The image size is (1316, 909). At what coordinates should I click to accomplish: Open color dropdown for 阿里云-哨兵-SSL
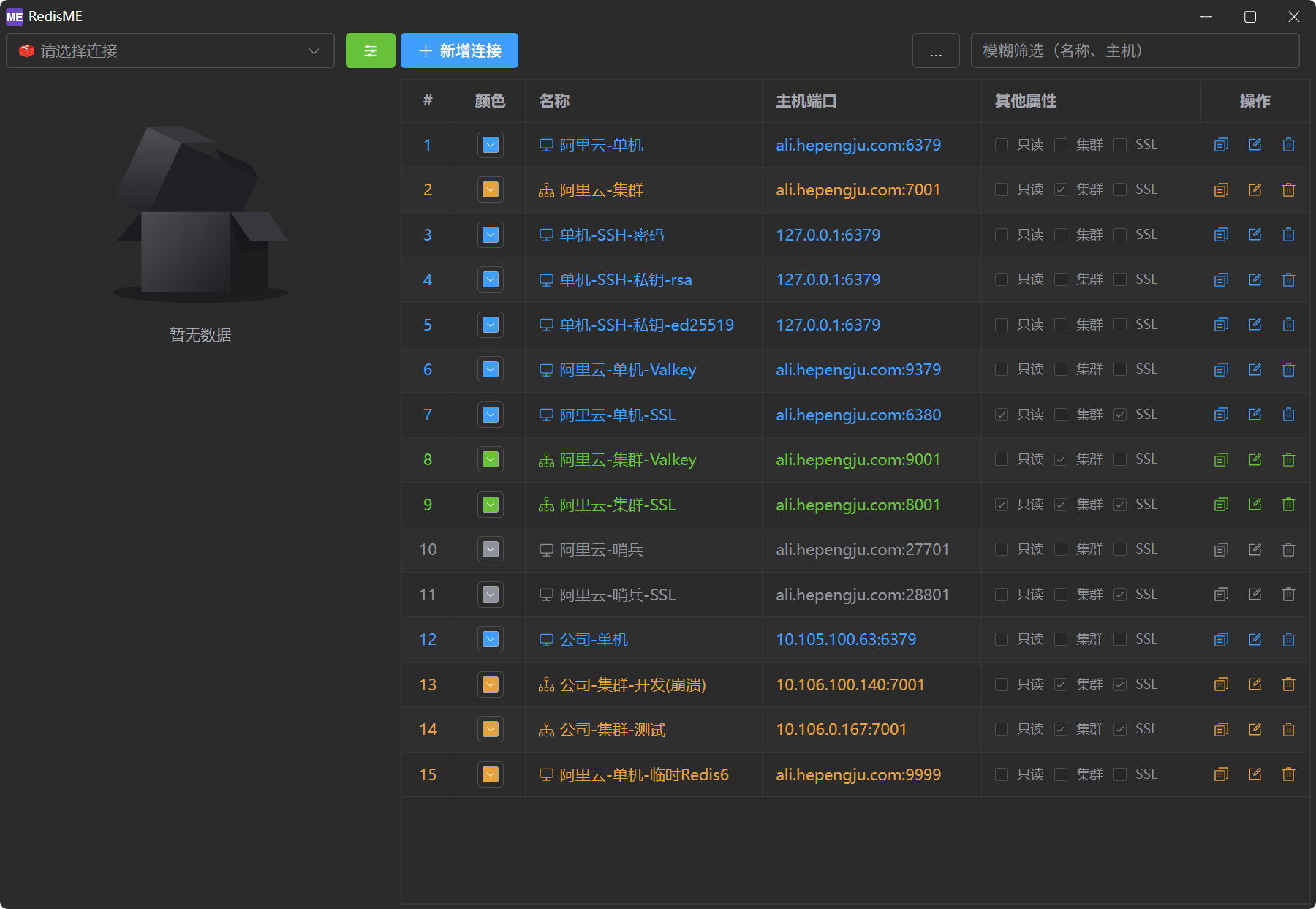[491, 595]
